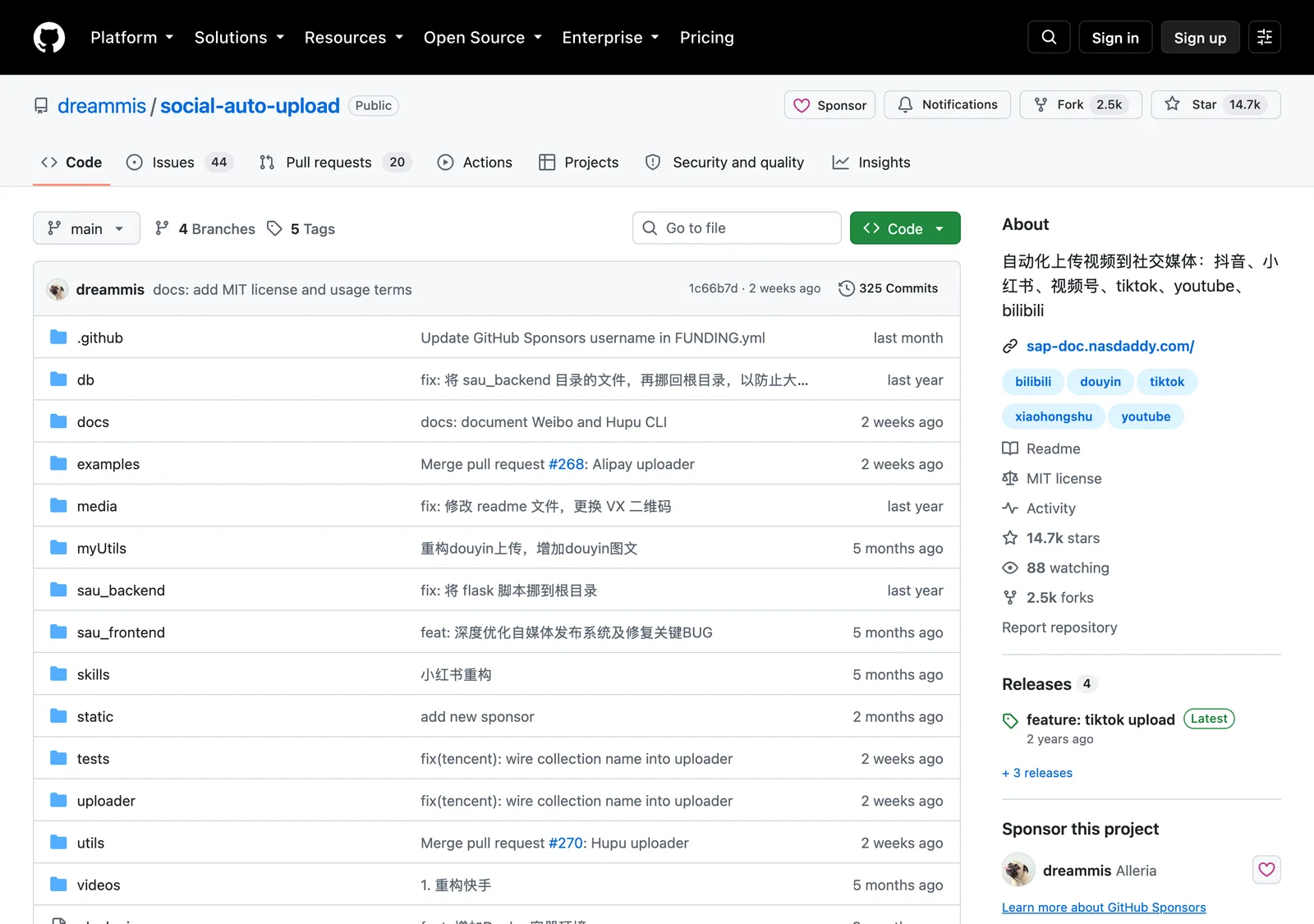
Task: Click the scales icon next to MIT license
Action: tap(1010, 478)
